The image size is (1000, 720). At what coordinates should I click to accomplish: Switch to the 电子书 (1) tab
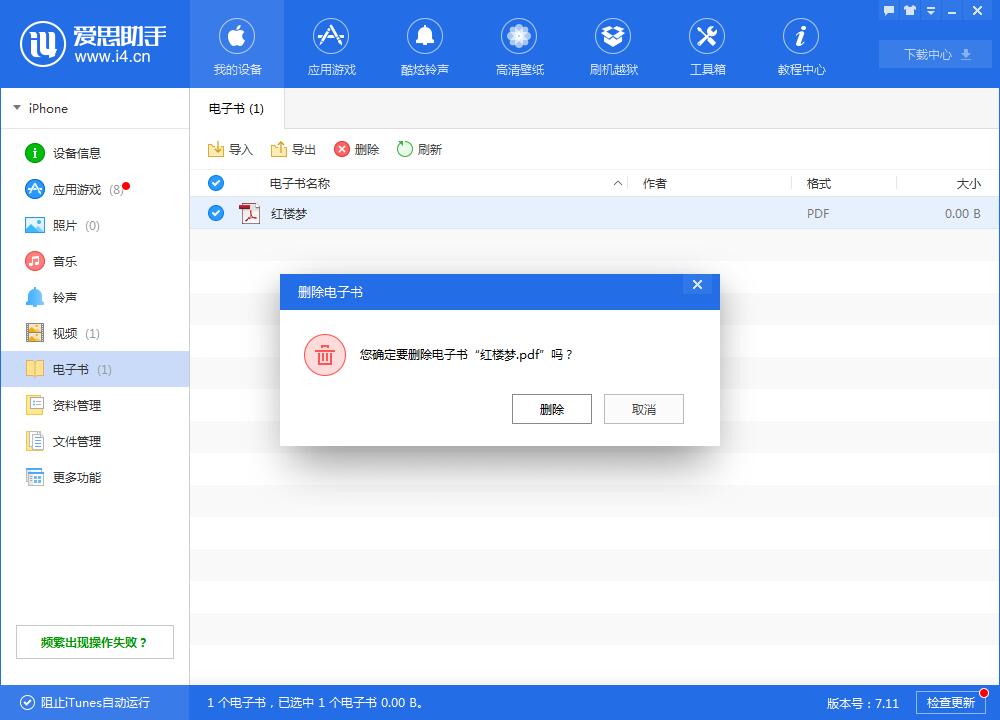tap(235, 108)
